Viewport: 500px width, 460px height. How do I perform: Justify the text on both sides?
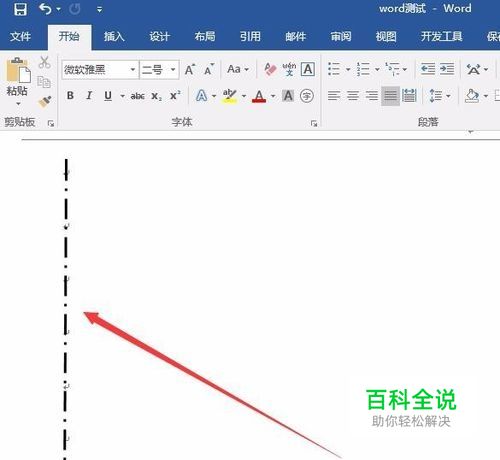[390, 96]
